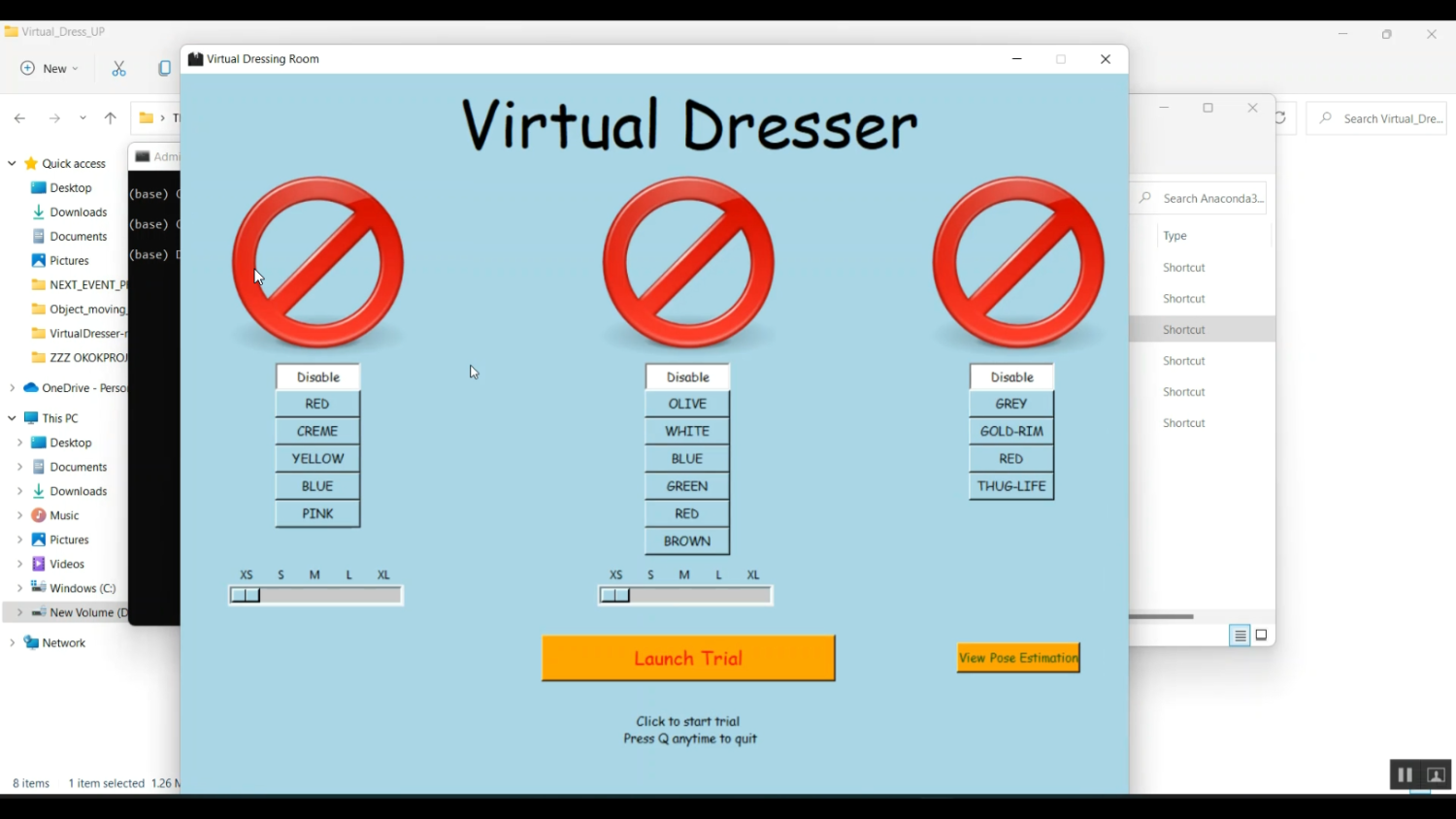The height and width of the screenshot is (819, 1456).
Task: Click the middle red prohibition preview image
Action: tap(687, 262)
